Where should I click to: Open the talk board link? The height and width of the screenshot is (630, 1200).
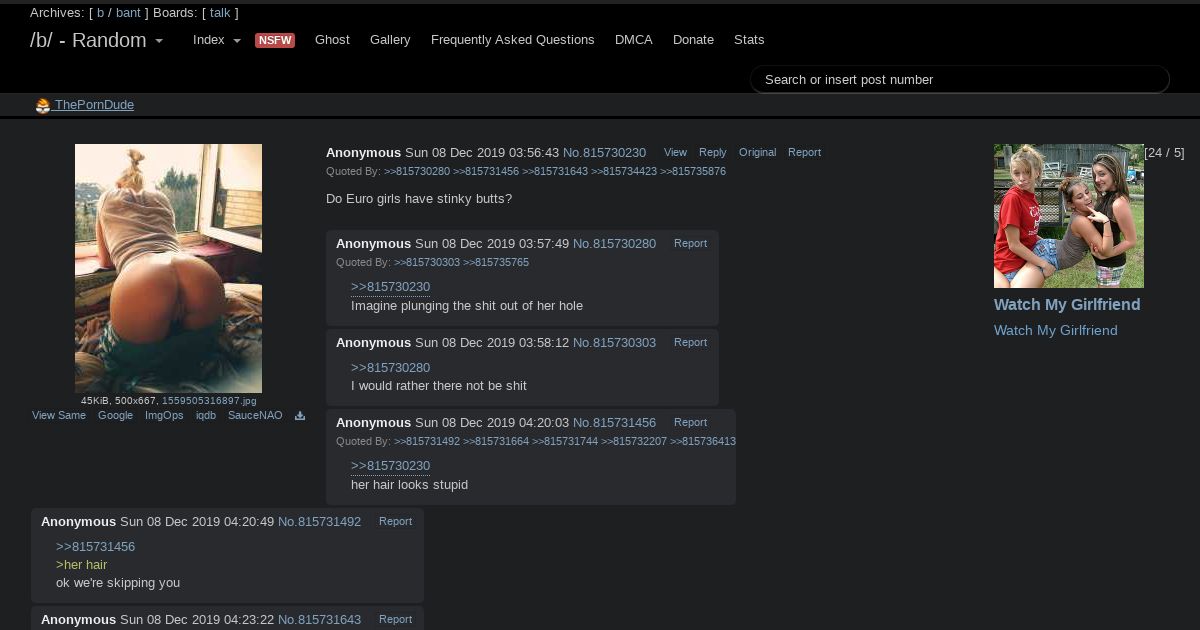[220, 13]
